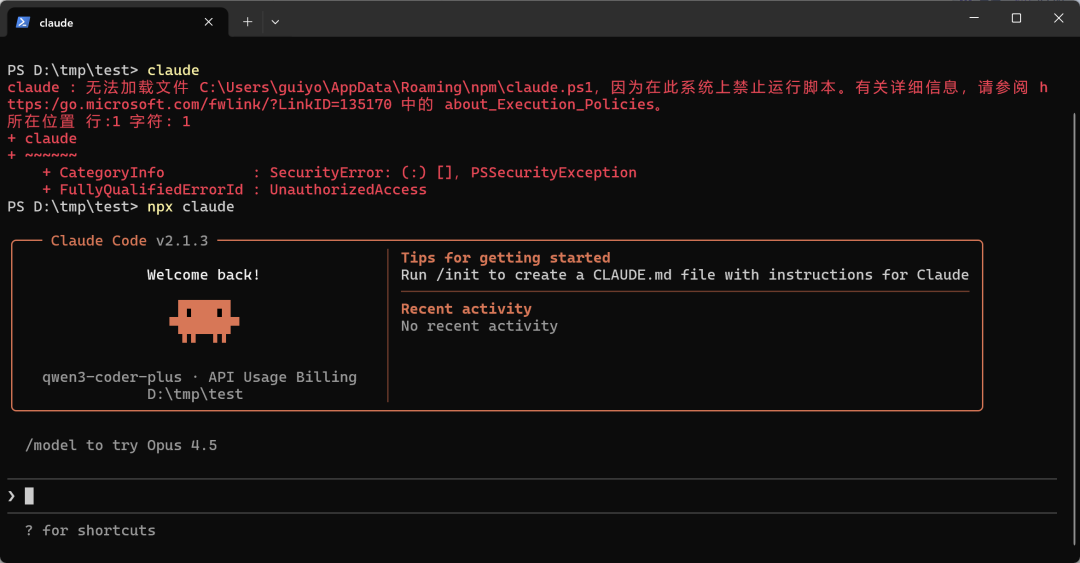Click the "Run /init to create a CLAUDE.md" line
The height and width of the screenshot is (563, 1080).
685,275
